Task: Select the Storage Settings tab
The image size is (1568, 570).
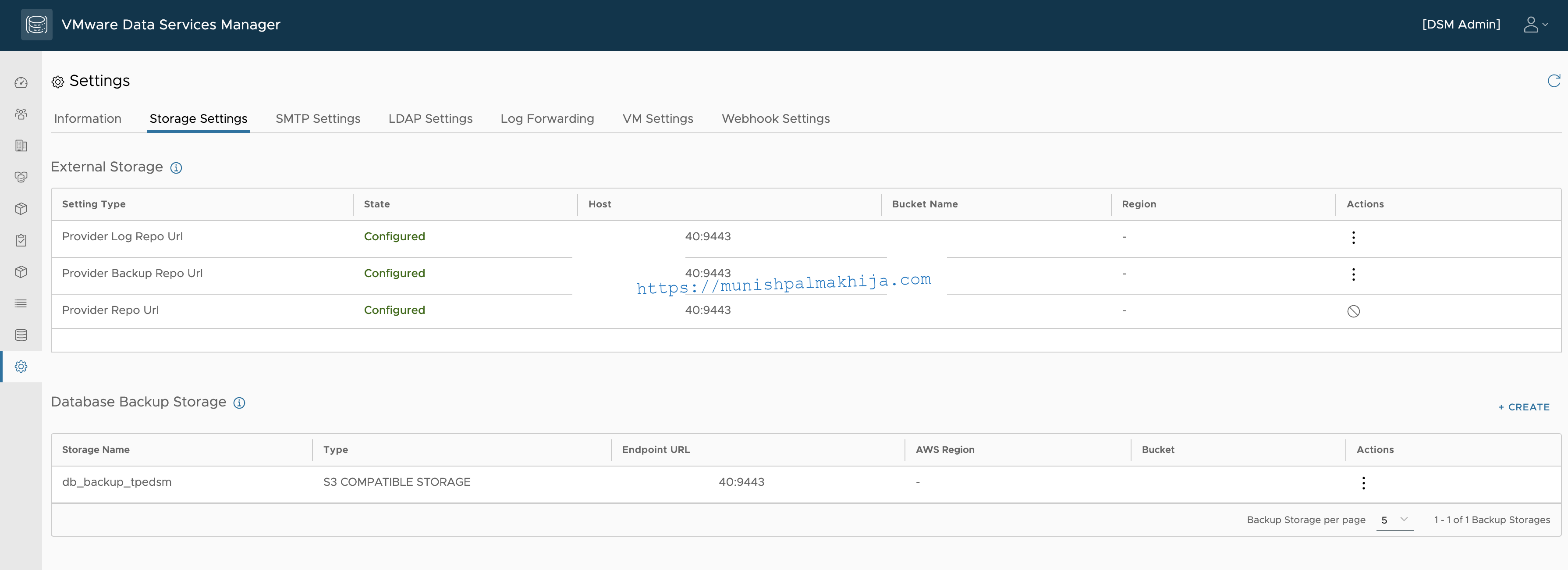Action: [199, 119]
